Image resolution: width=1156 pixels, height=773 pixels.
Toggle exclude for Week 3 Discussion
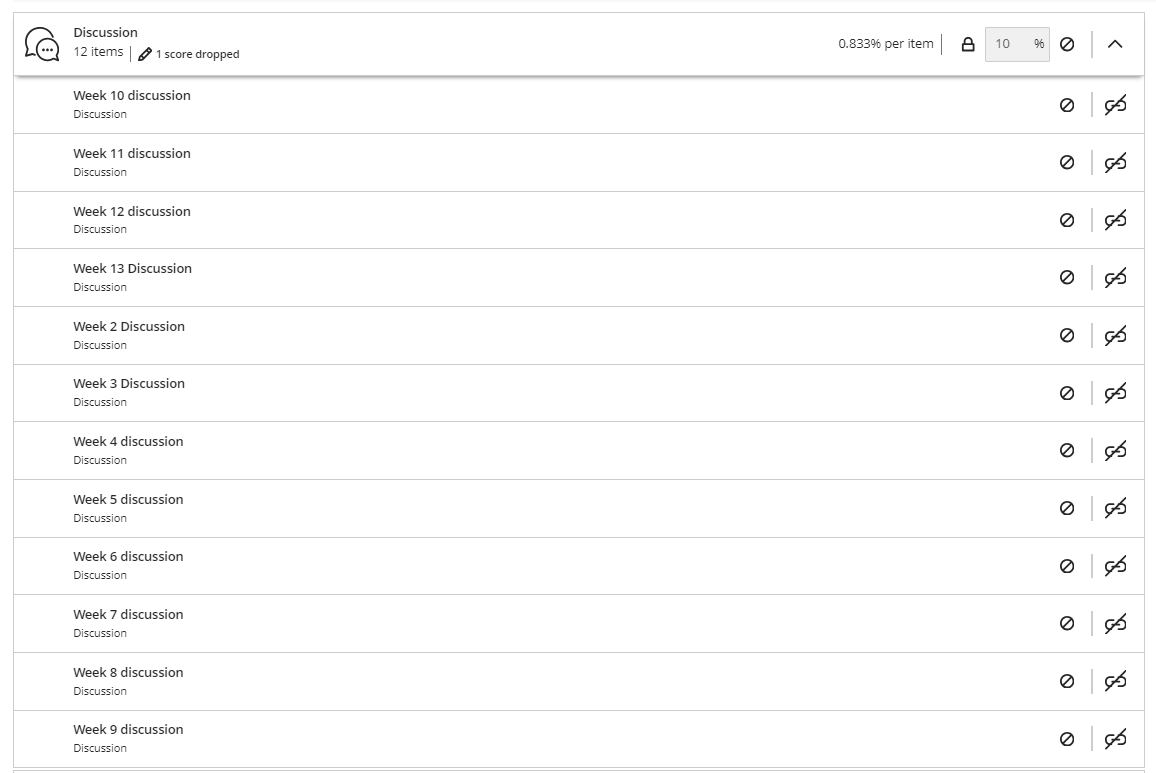coord(1067,393)
